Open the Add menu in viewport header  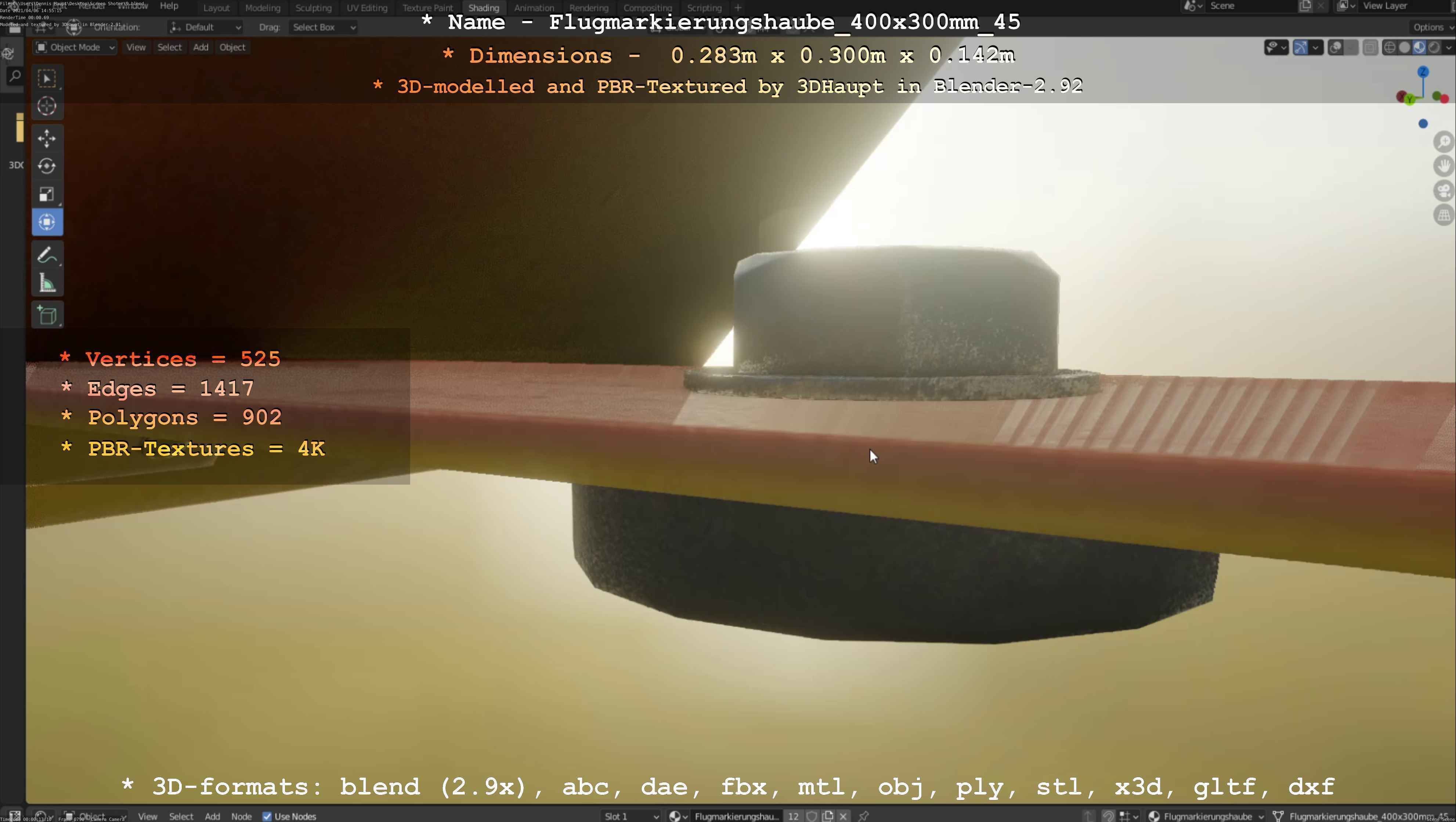200,47
